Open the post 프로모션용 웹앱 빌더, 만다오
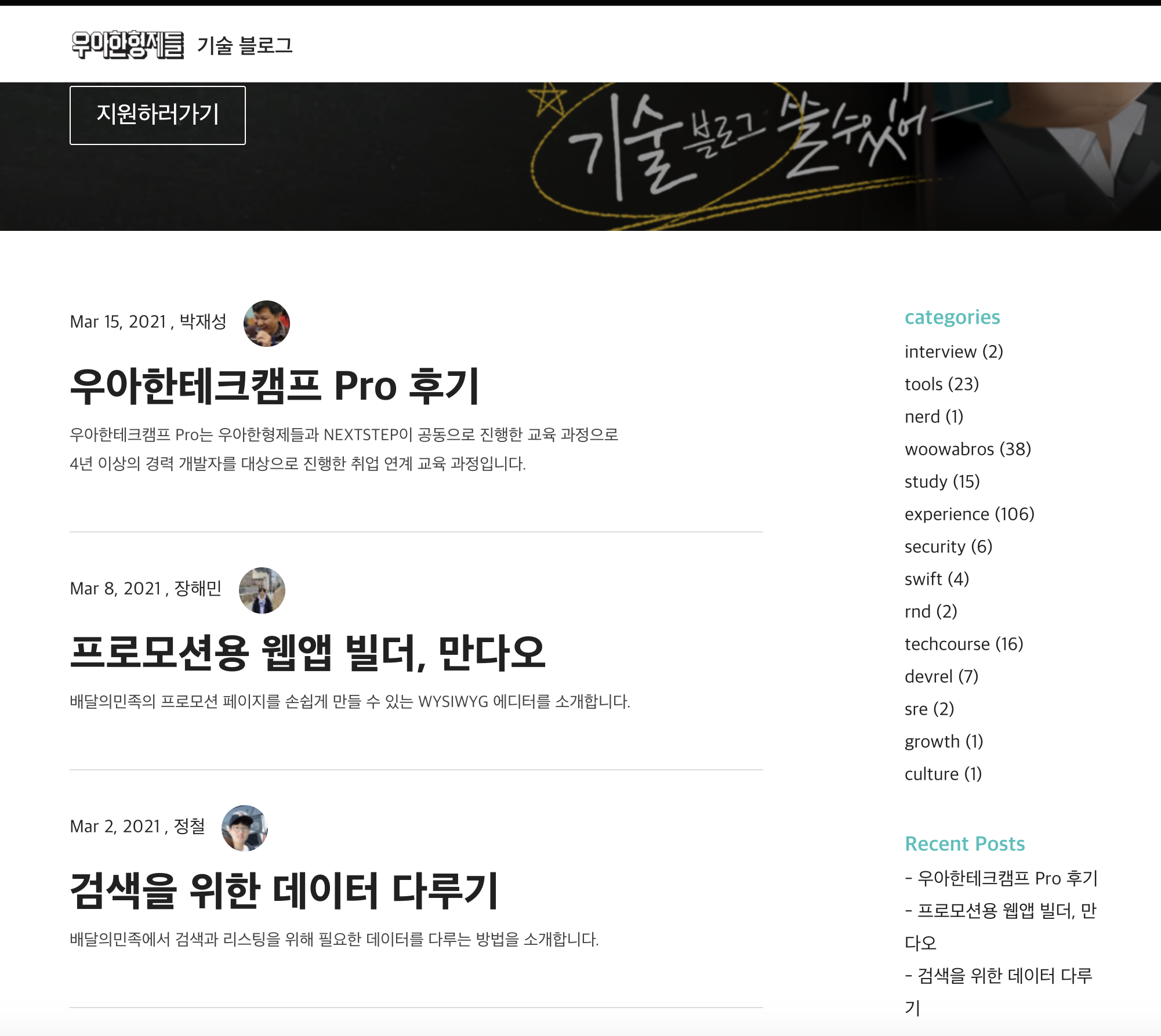This screenshot has height=1036, width=1161. click(307, 653)
